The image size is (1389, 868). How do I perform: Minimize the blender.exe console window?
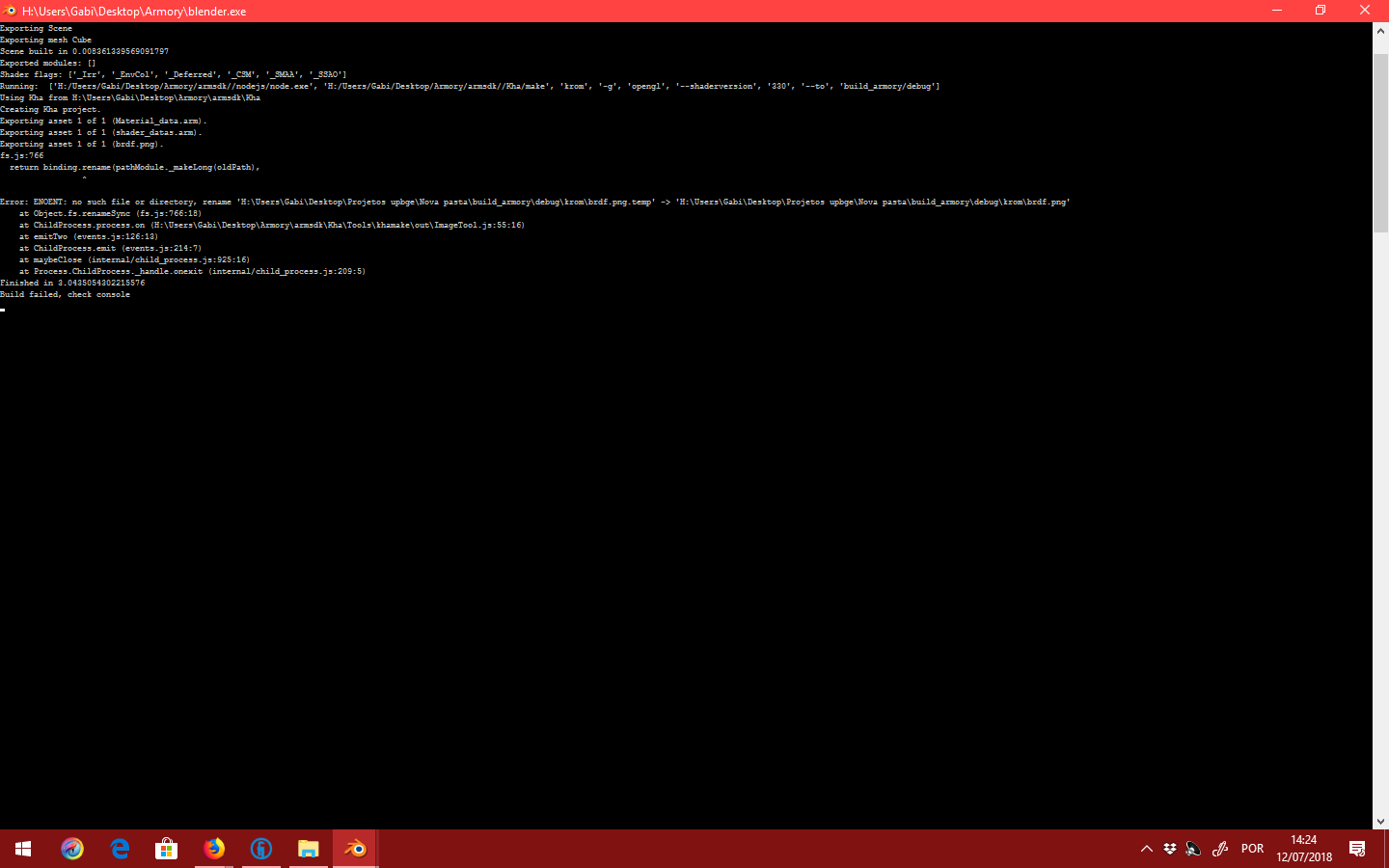coord(1277,11)
